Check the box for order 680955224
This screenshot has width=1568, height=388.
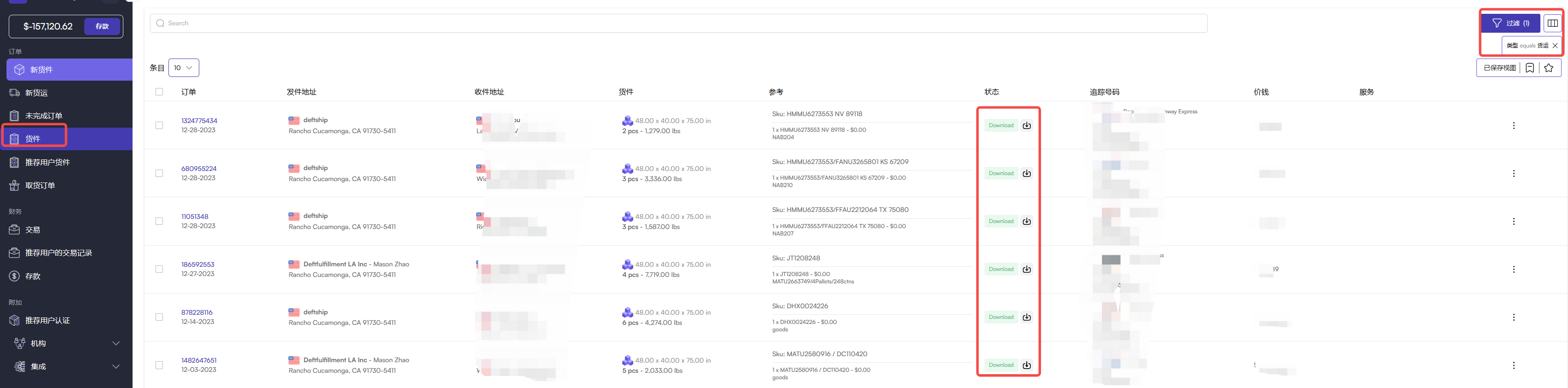click(x=159, y=174)
